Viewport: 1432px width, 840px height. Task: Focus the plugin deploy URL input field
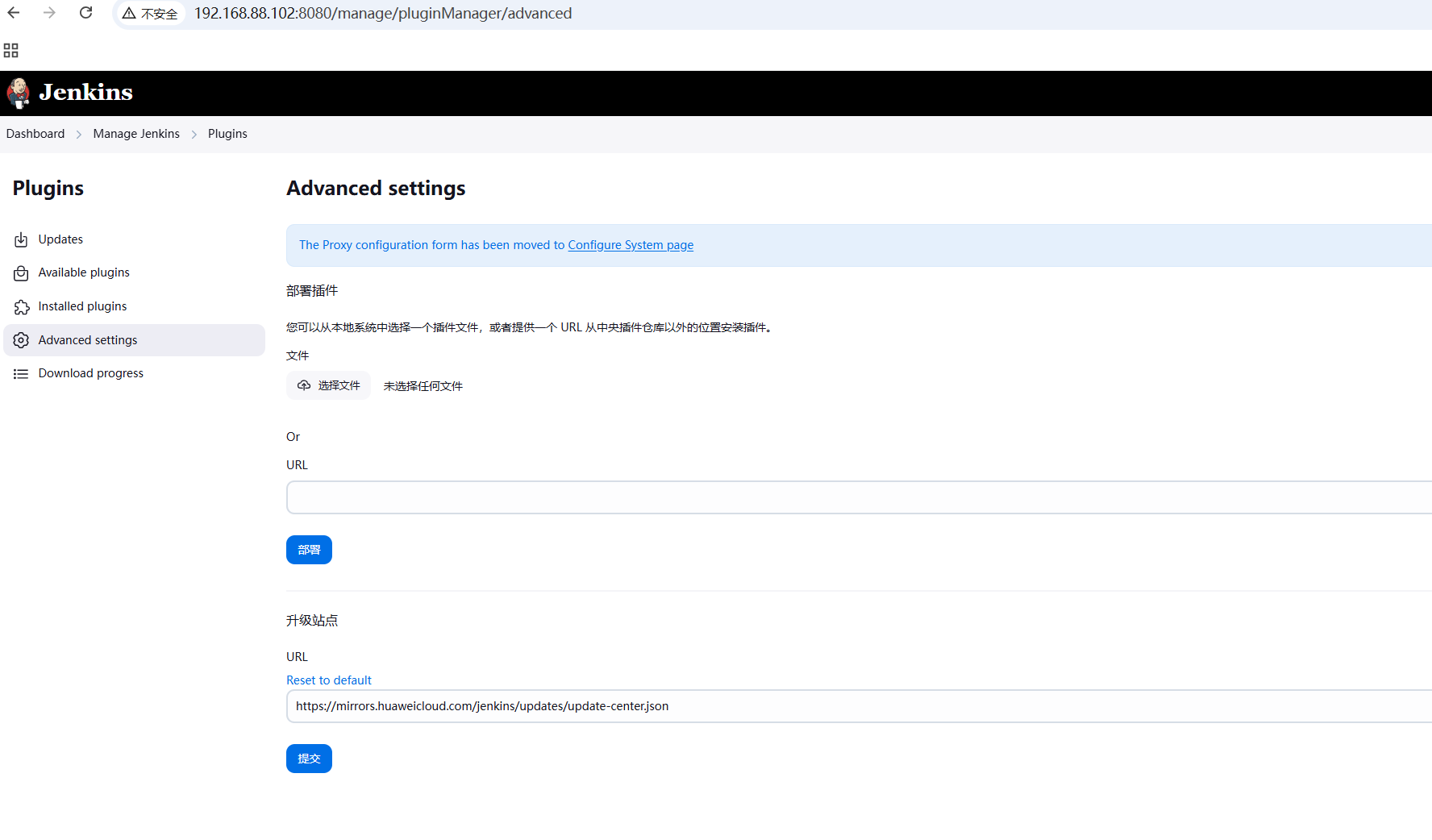tap(859, 497)
